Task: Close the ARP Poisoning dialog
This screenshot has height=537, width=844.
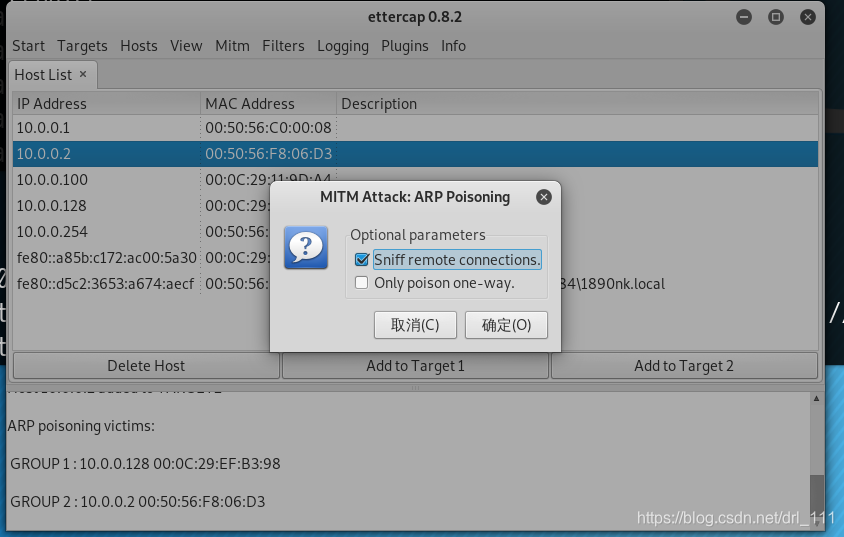Action: coord(544,197)
